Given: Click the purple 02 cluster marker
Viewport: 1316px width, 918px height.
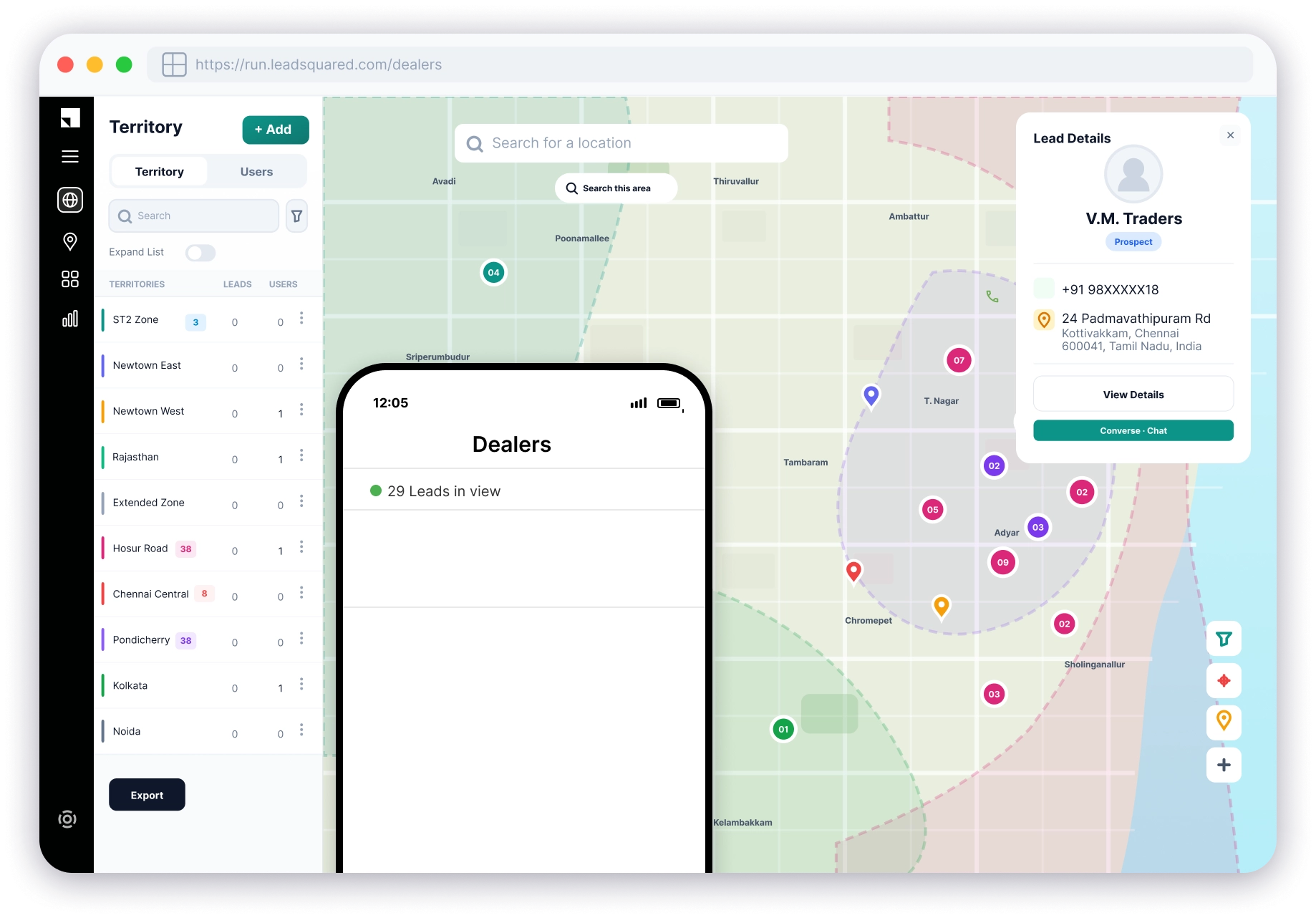Looking at the screenshot, I should 994,466.
